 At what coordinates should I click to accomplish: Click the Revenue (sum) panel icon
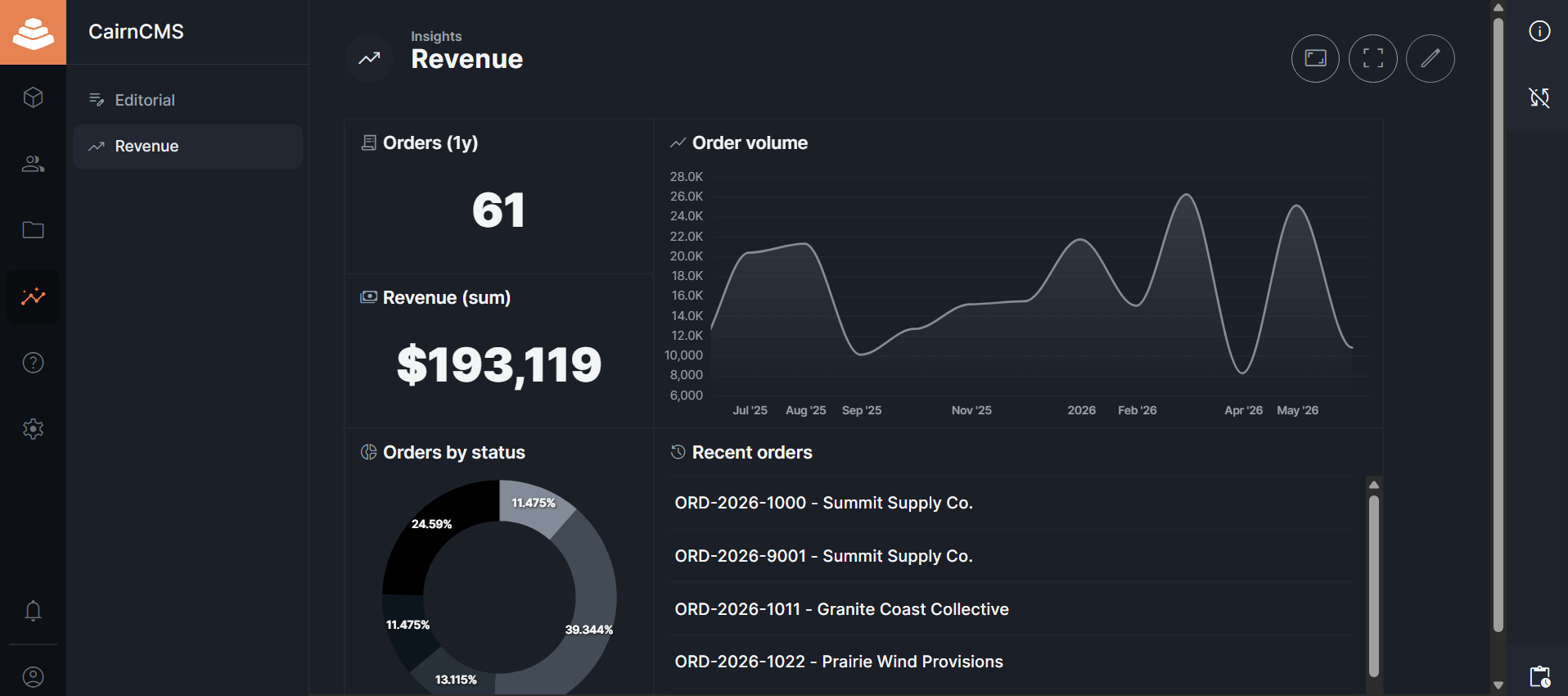(x=369, y=296)
